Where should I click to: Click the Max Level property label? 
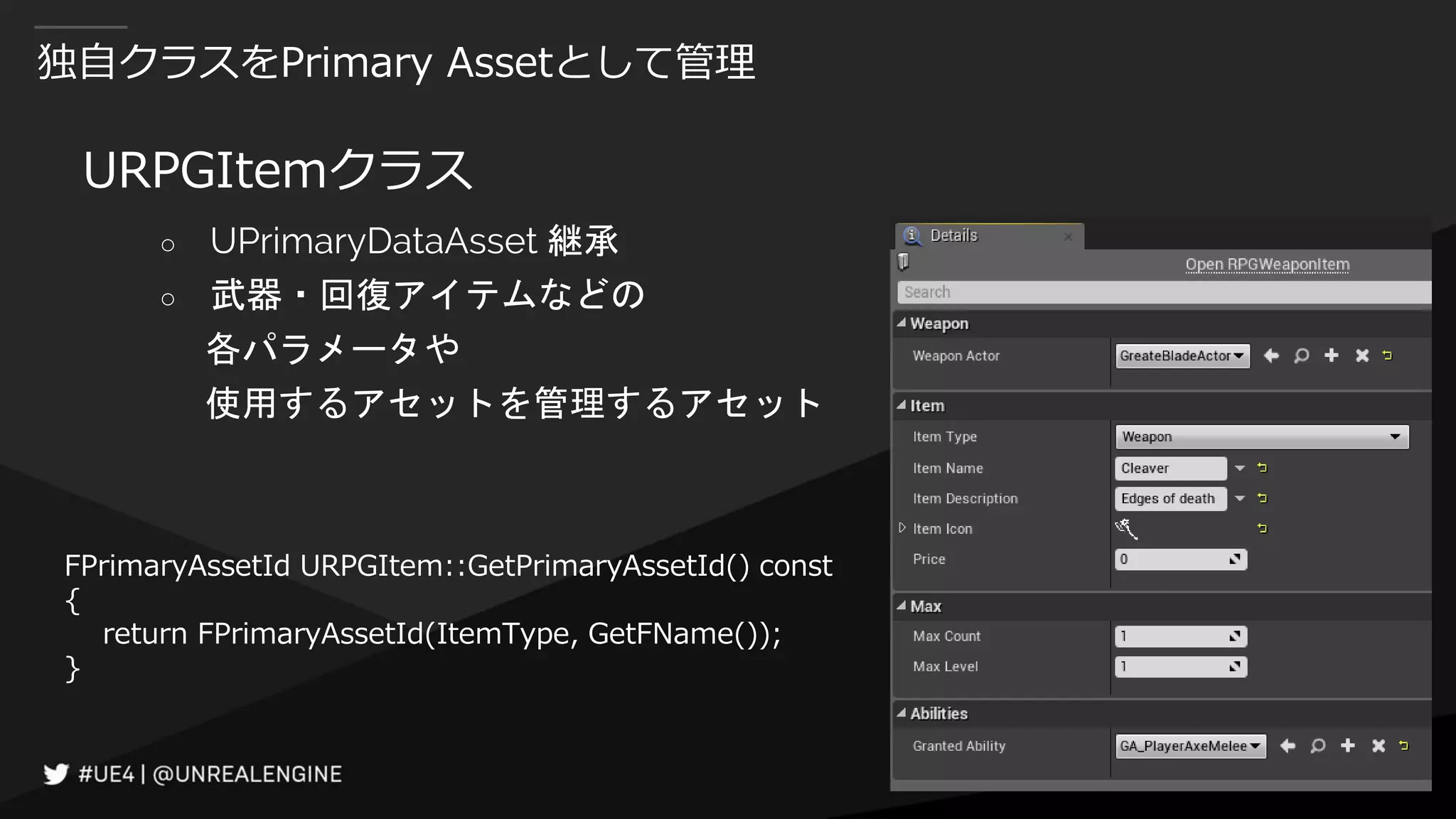[x=946, y=667]
